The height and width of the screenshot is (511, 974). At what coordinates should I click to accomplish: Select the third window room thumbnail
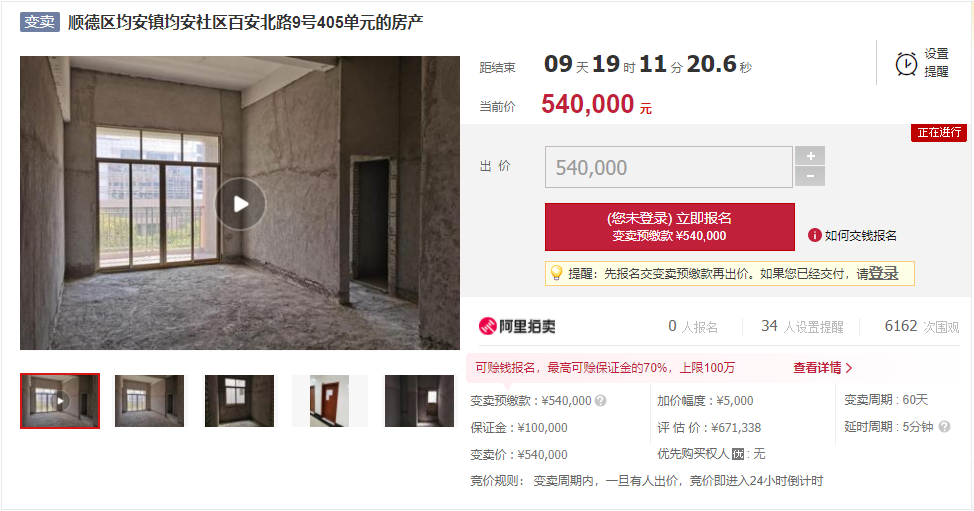[x=239, y=400]
